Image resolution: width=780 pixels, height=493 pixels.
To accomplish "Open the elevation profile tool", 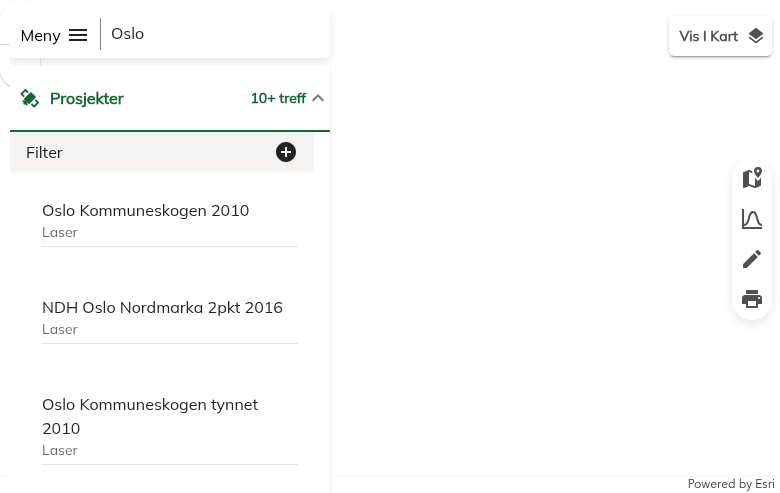I will click(752, 219).
